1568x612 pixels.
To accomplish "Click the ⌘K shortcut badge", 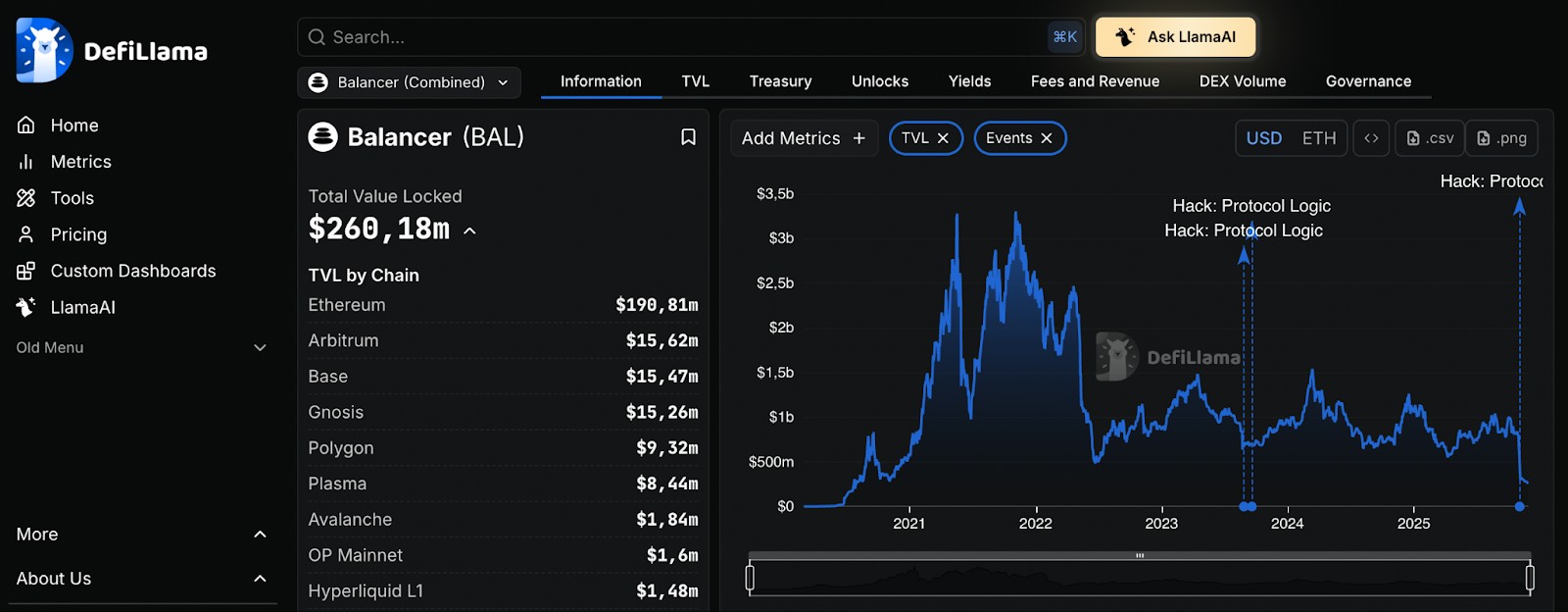I will click(1065, 37).
